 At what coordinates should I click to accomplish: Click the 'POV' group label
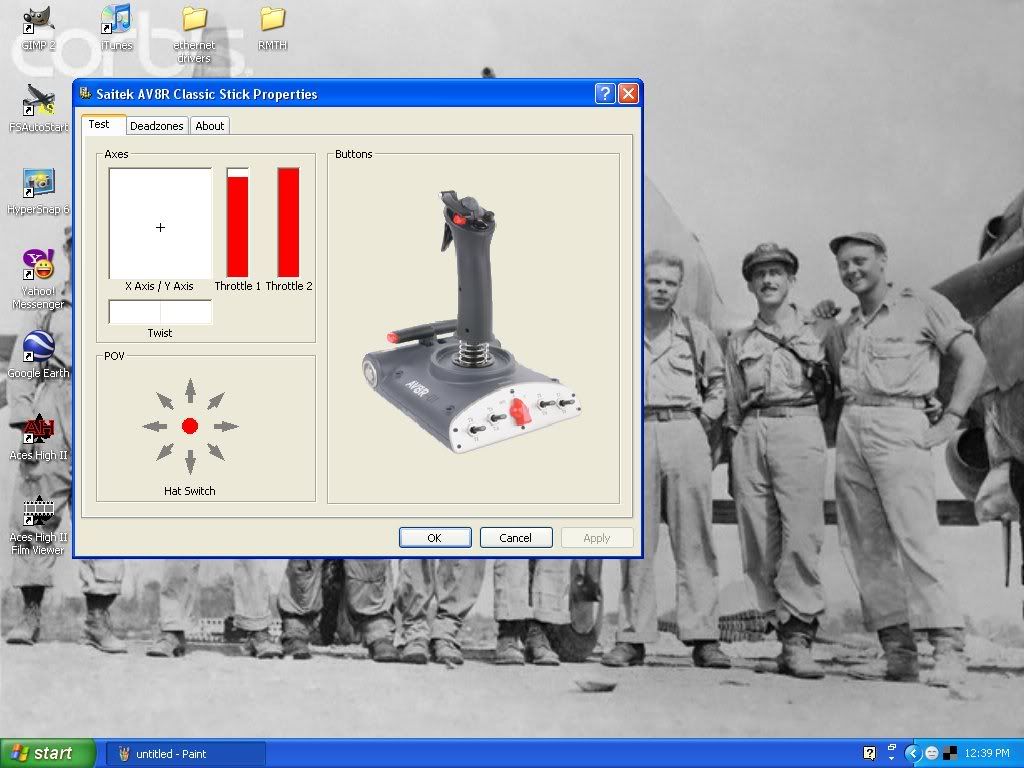coord(114,356)
